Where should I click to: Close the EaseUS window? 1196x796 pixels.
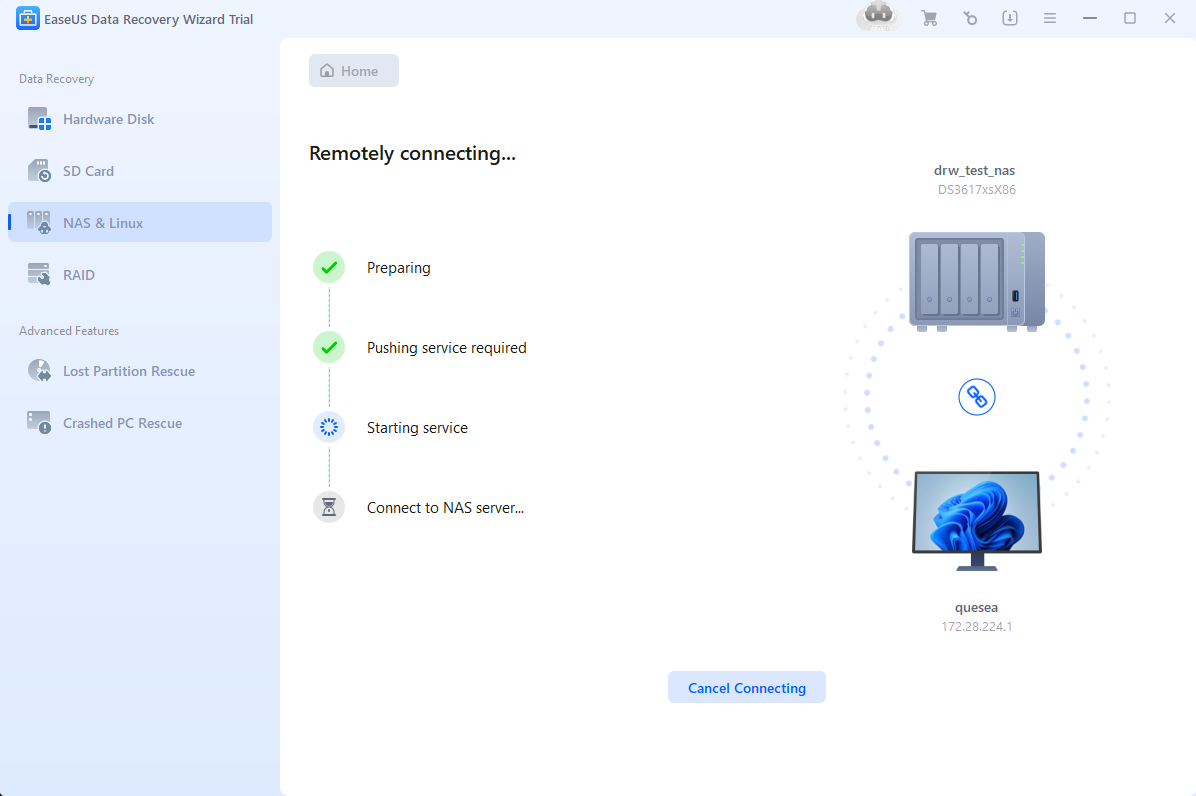coord(1170,18)
